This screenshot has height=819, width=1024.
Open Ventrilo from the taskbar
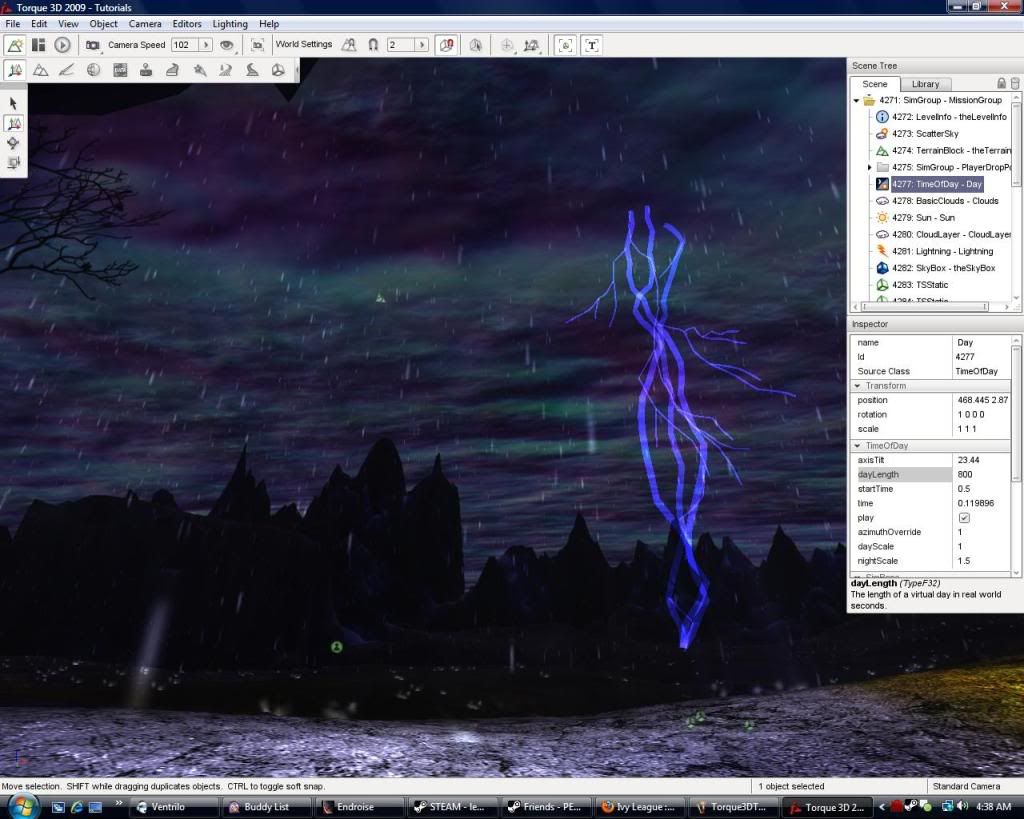[175, 807]
